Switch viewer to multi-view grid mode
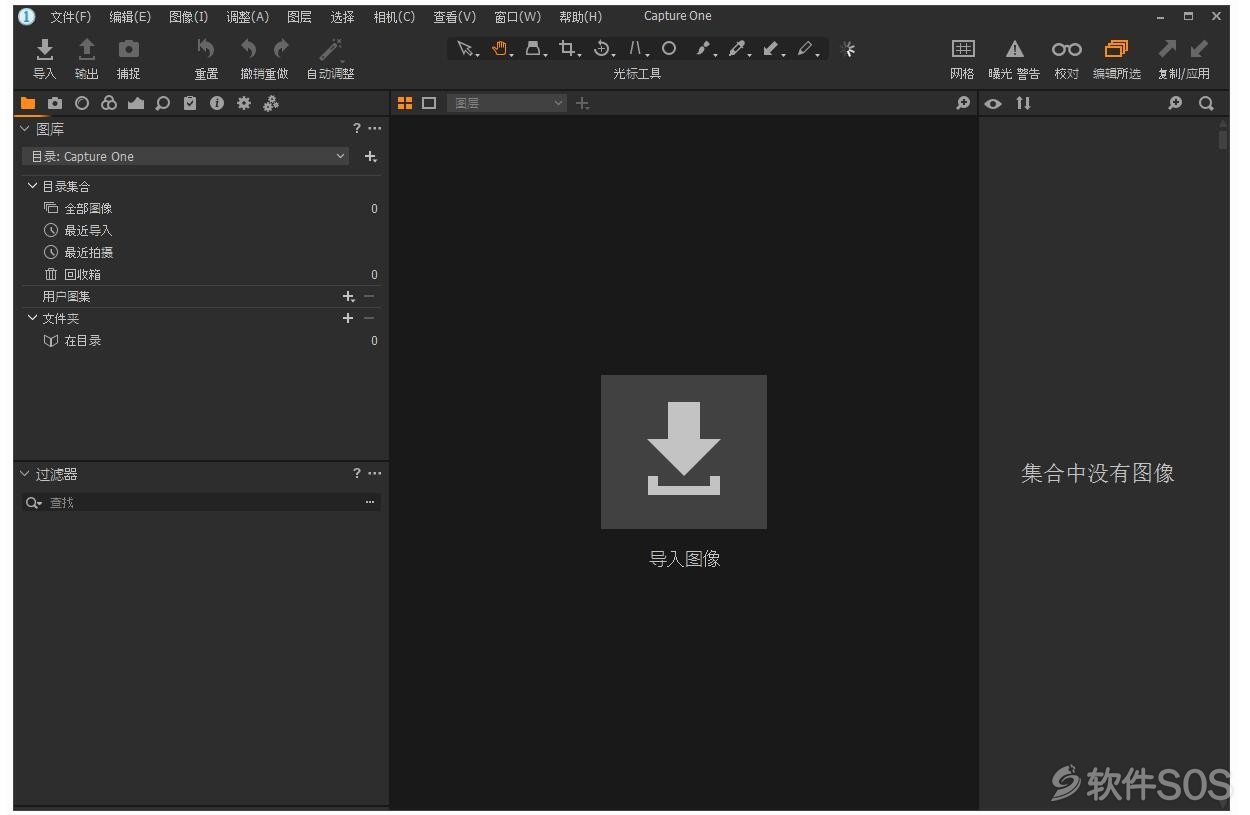 point(405,103)
